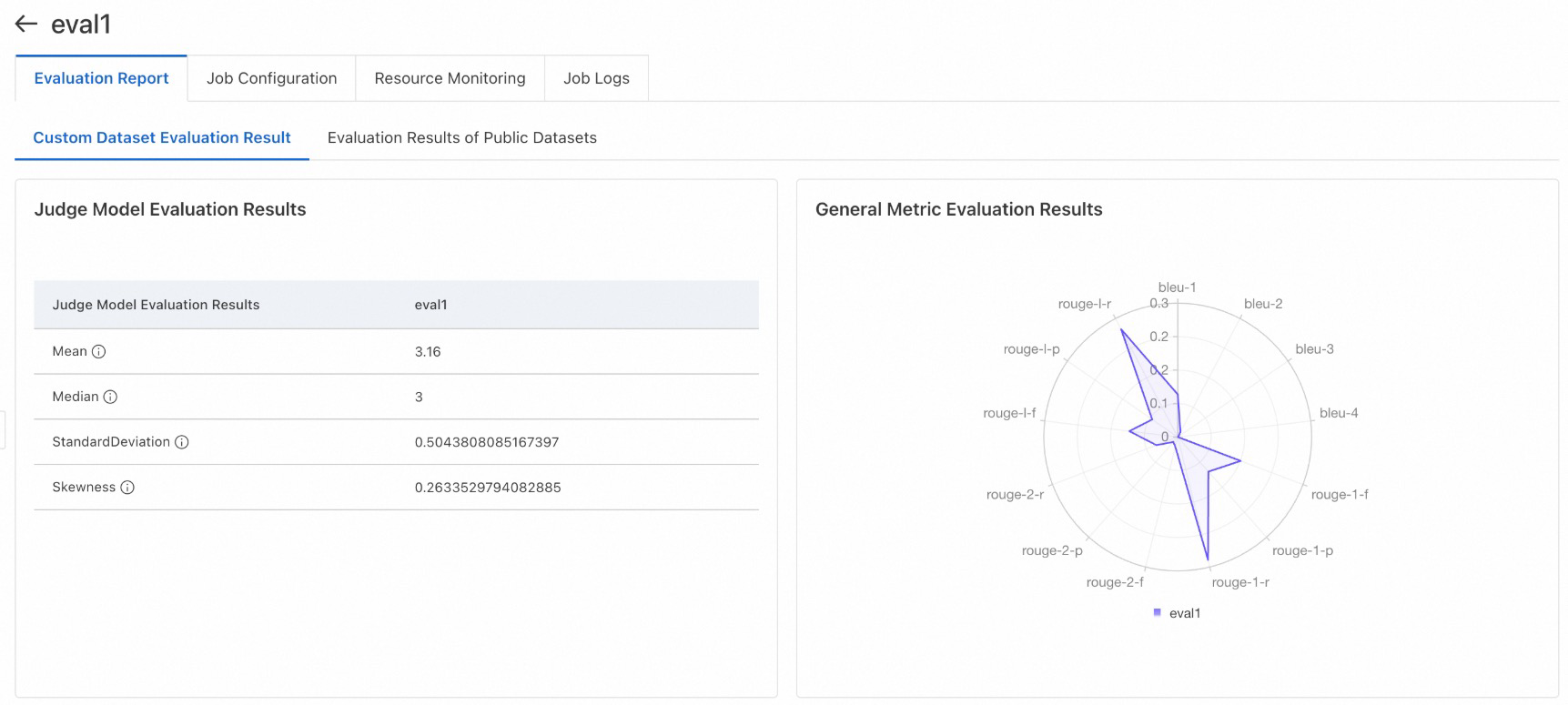The height and width of the screenshot is (705, 1568).
Task: Click the bleu-1 axis label on radar
Action: 1177,287
